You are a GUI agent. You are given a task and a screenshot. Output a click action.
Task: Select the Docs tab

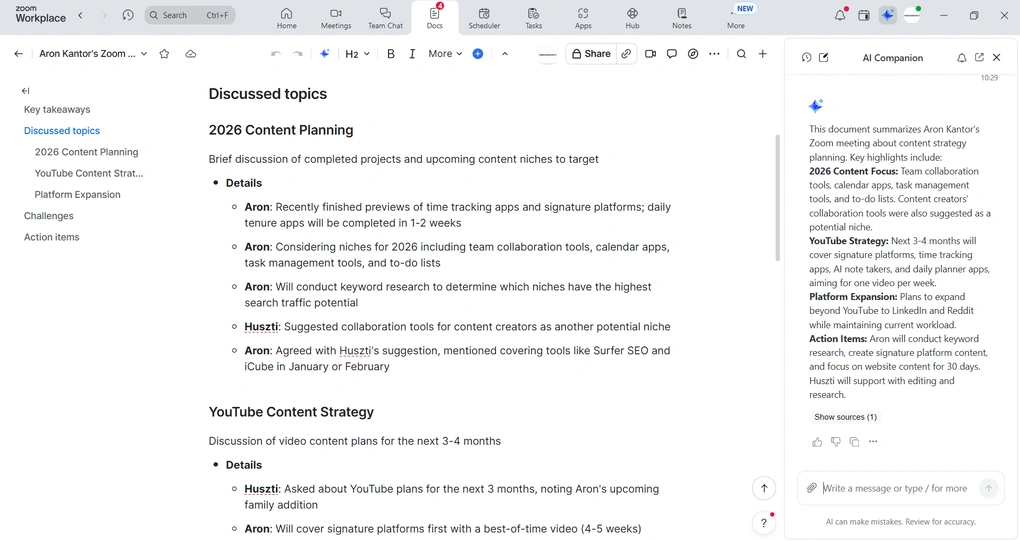point(435,18)
